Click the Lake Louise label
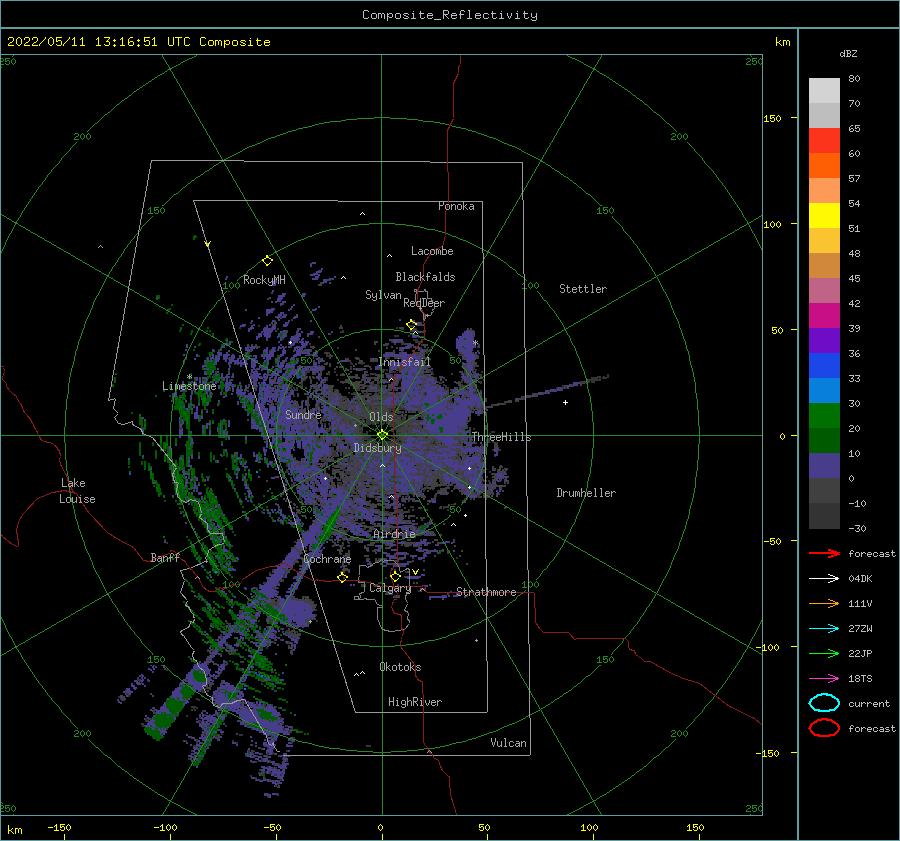This screenshot has height=841, width=900. coord(77,491)
